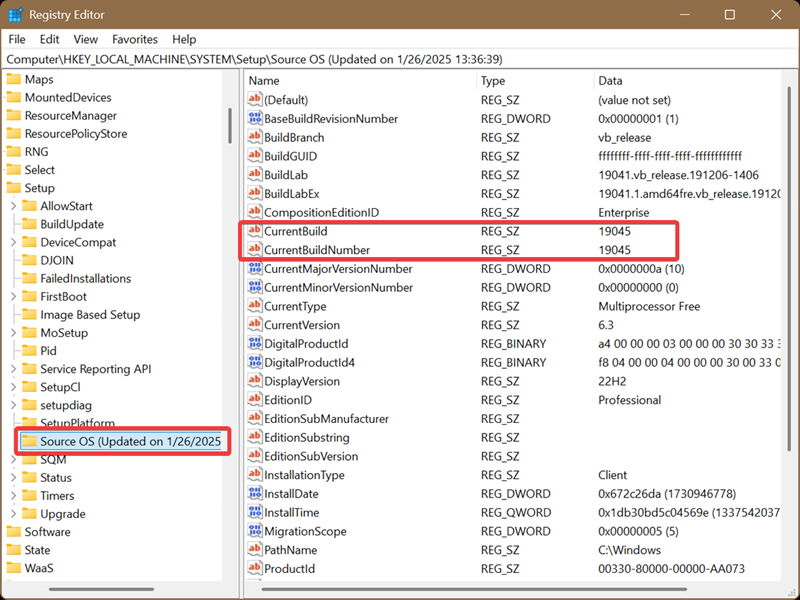This screenshot has width=800, height=600.
Task: Click the key tree vertical scrollbar
Action: coord(230,126)
